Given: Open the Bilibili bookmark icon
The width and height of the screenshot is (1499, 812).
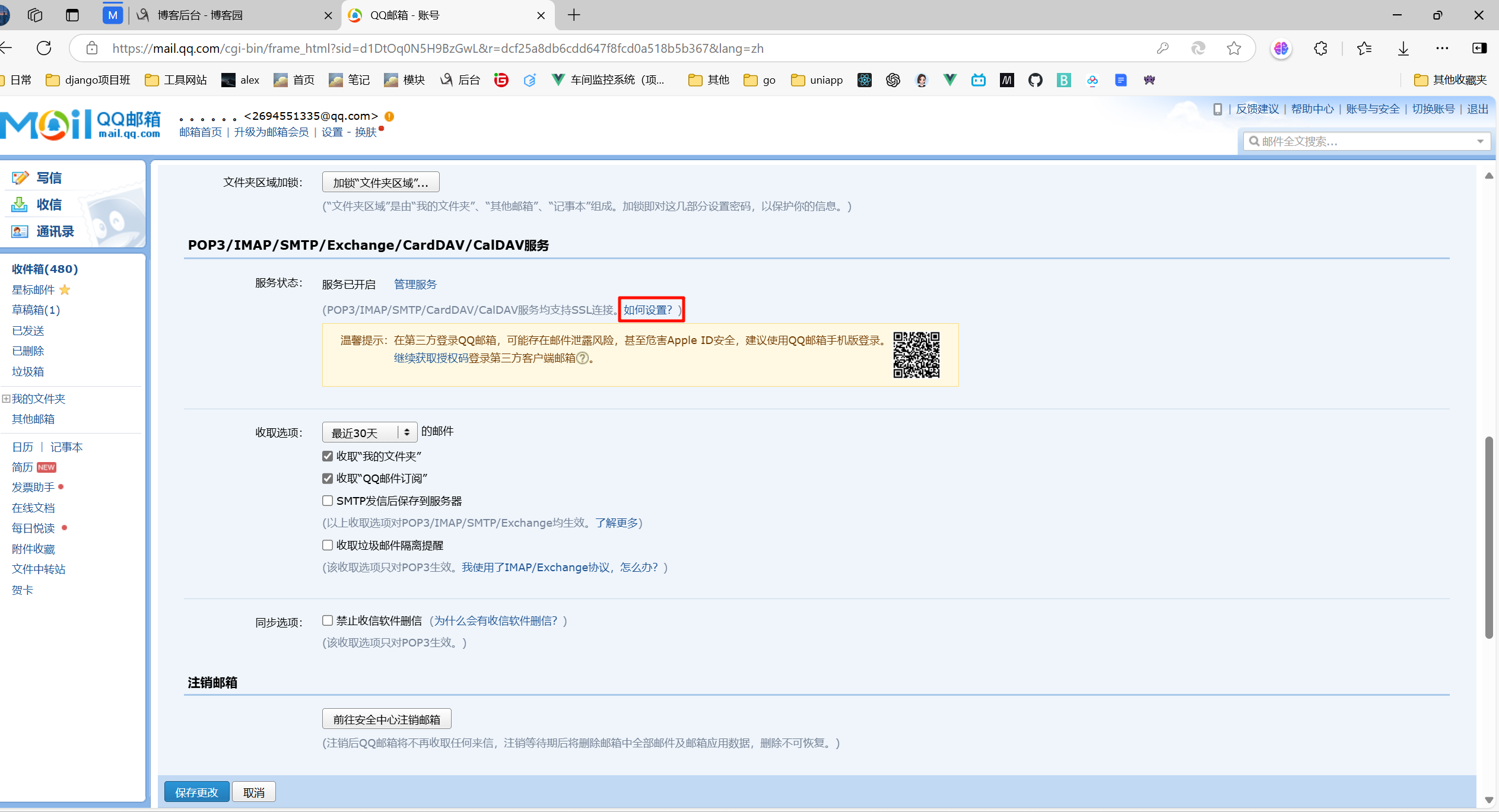Looking at the screenshot, I should tap(979, 80).
